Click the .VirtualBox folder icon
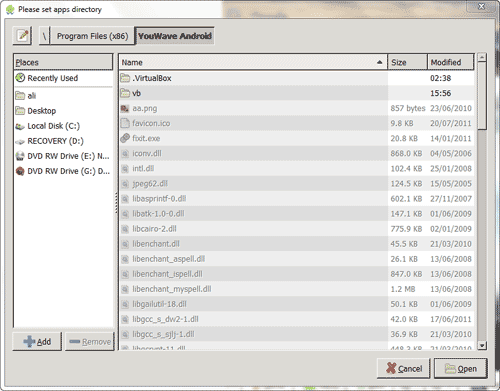The width and height of the screenshot is (500, 391). pos(125,78)
